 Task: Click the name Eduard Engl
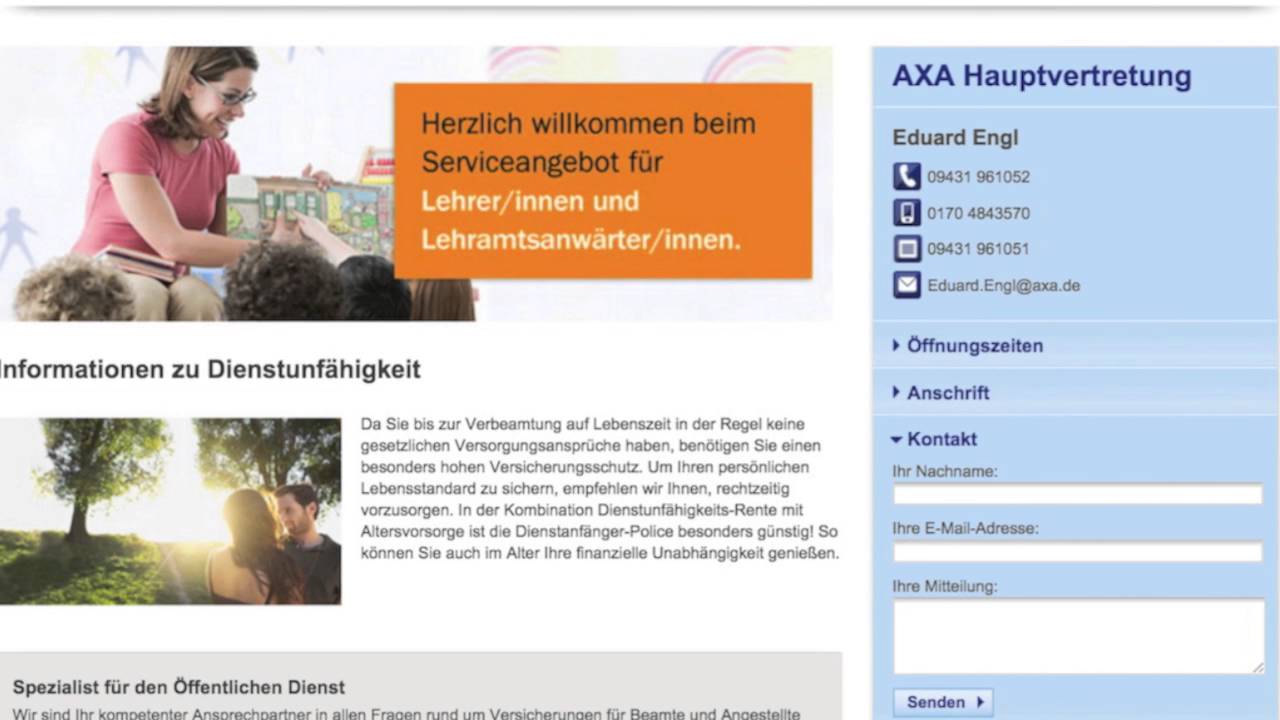pos(955,138)
